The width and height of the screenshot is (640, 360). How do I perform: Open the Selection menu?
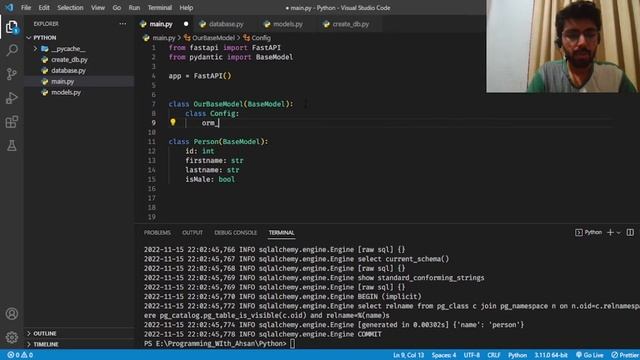[70, 8]
